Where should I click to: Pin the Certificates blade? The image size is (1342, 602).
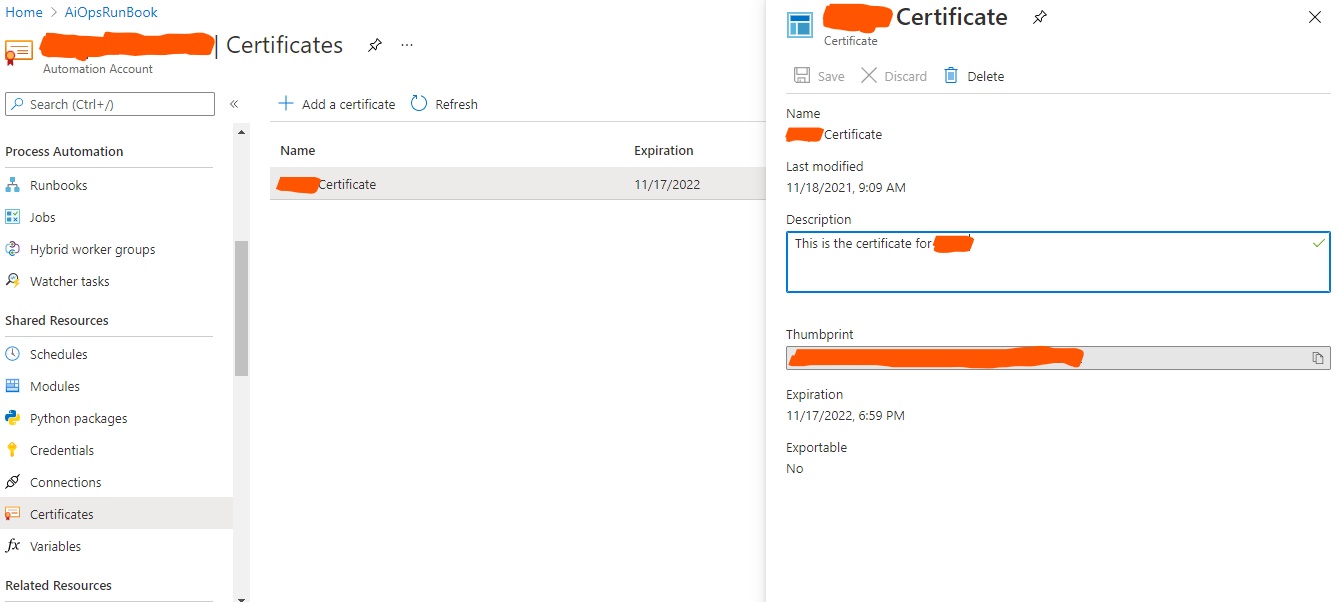pyautogui.click(x=374, y=45)
